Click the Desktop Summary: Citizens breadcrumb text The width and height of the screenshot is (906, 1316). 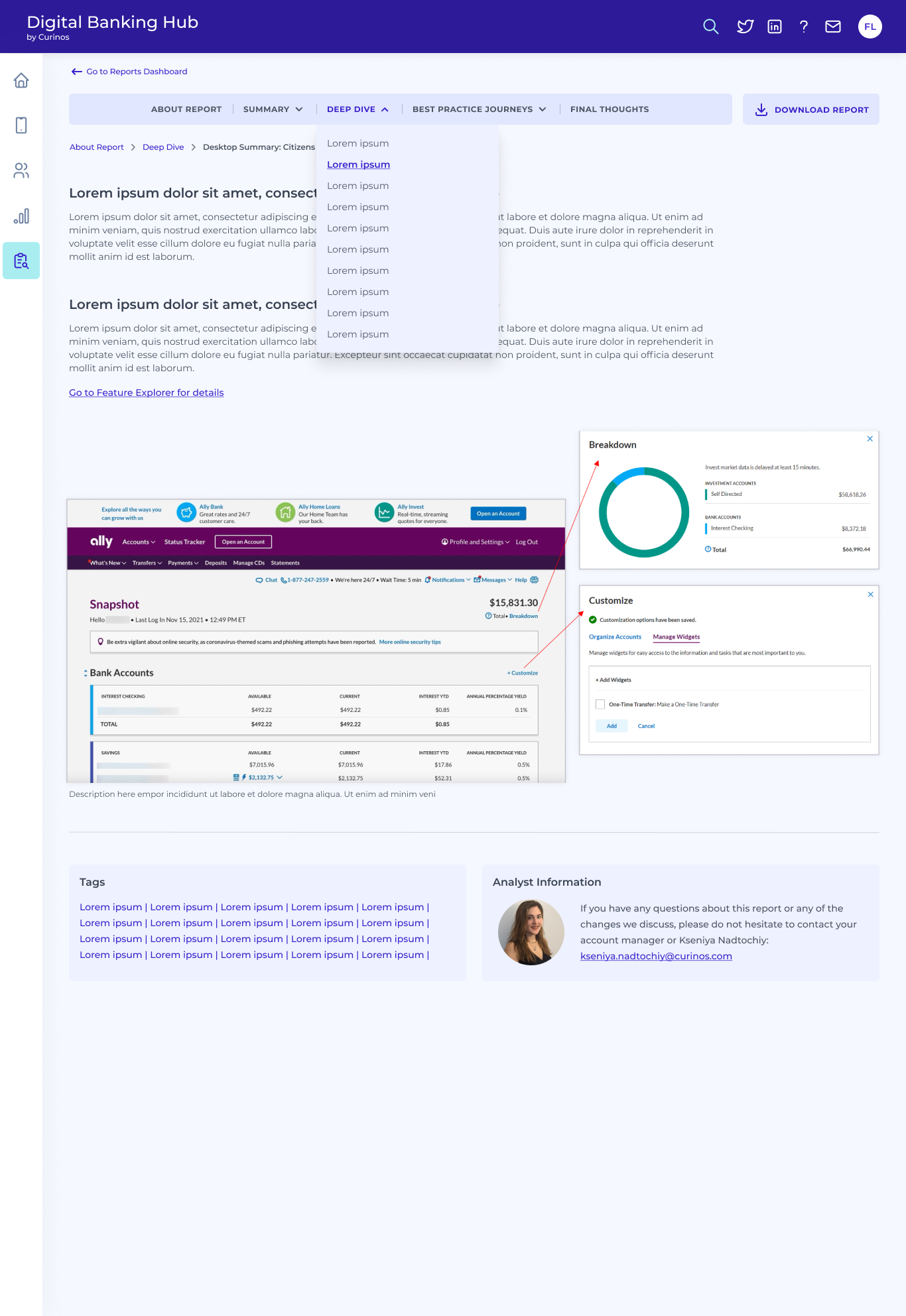click(x=259, y=147)
